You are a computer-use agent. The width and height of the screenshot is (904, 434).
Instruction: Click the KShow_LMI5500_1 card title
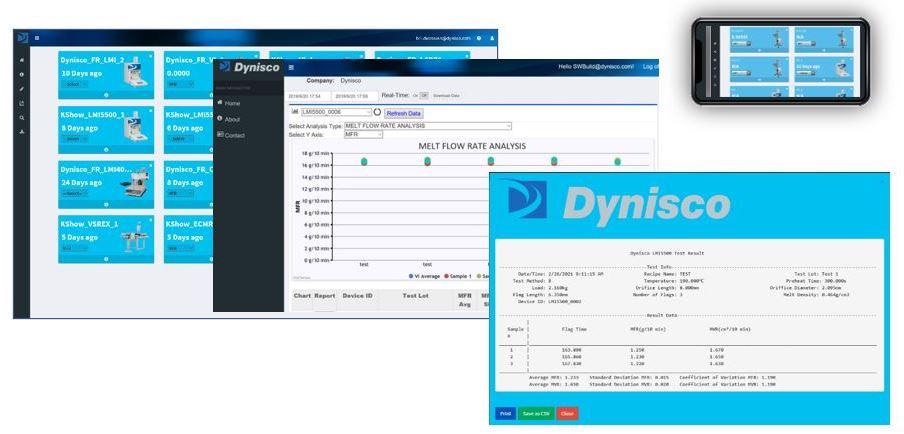tap(92, 115)
